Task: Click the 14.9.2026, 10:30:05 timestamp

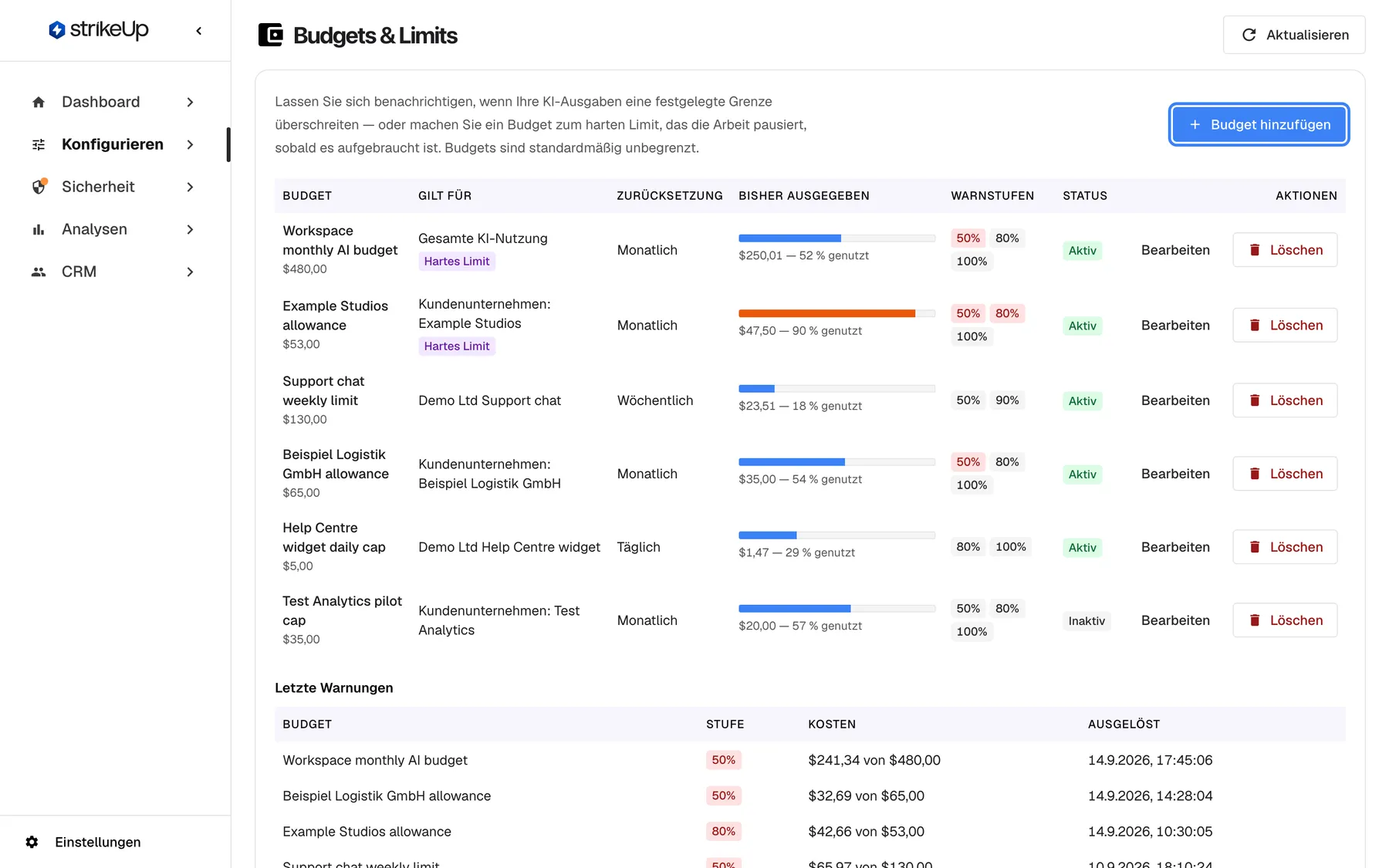Action: pyautogui.click(x=1150, y=832)
